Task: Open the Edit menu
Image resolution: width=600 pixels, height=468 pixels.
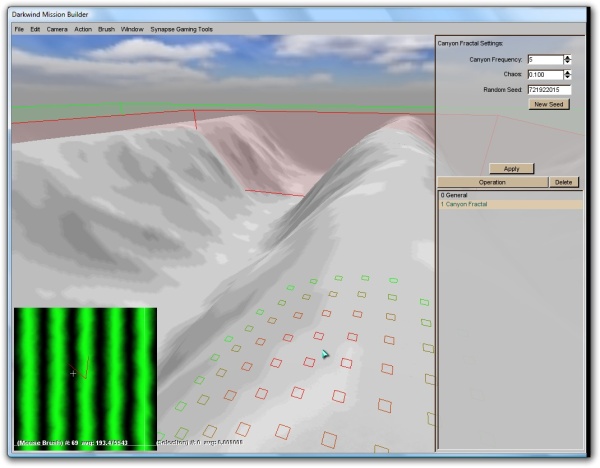Action: click(35, 29)
